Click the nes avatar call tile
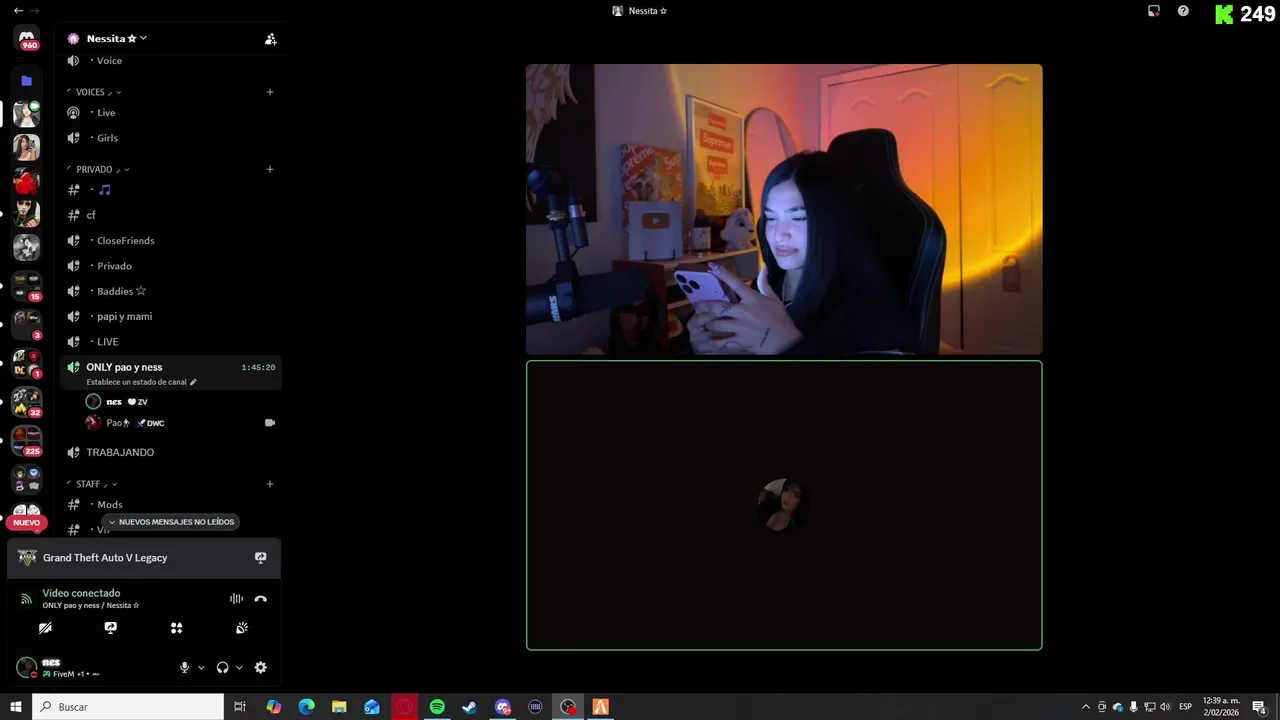This screenshot has width=1280, height=720. (784, 505)
